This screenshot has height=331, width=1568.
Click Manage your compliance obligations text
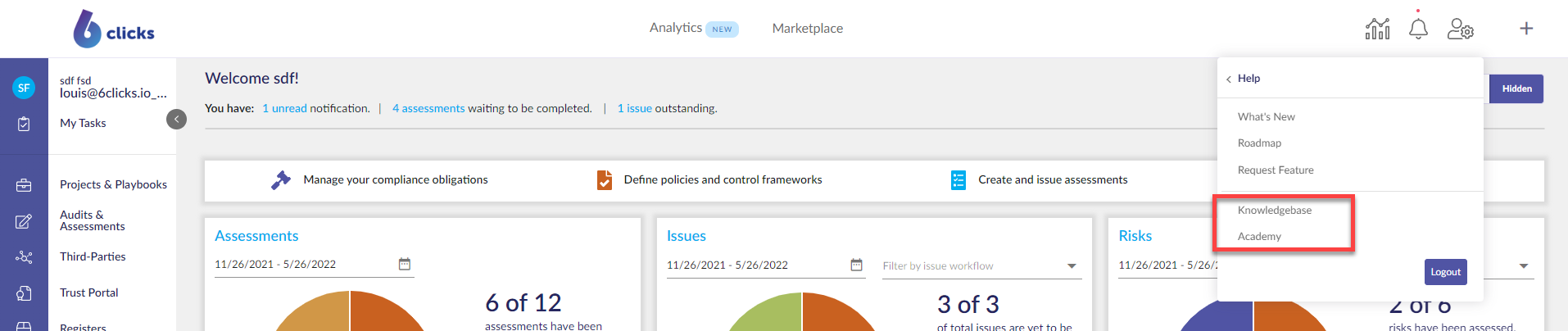(396, 179)
